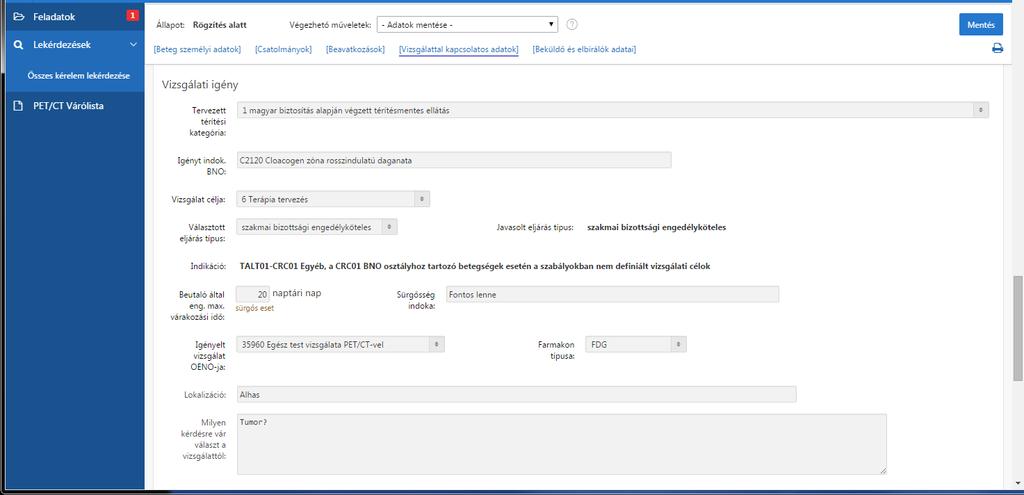Go to Csatolmányok tab
The height and width of the screenshot is (495, 1024).
pyautogui.click(x=283, y=49)
